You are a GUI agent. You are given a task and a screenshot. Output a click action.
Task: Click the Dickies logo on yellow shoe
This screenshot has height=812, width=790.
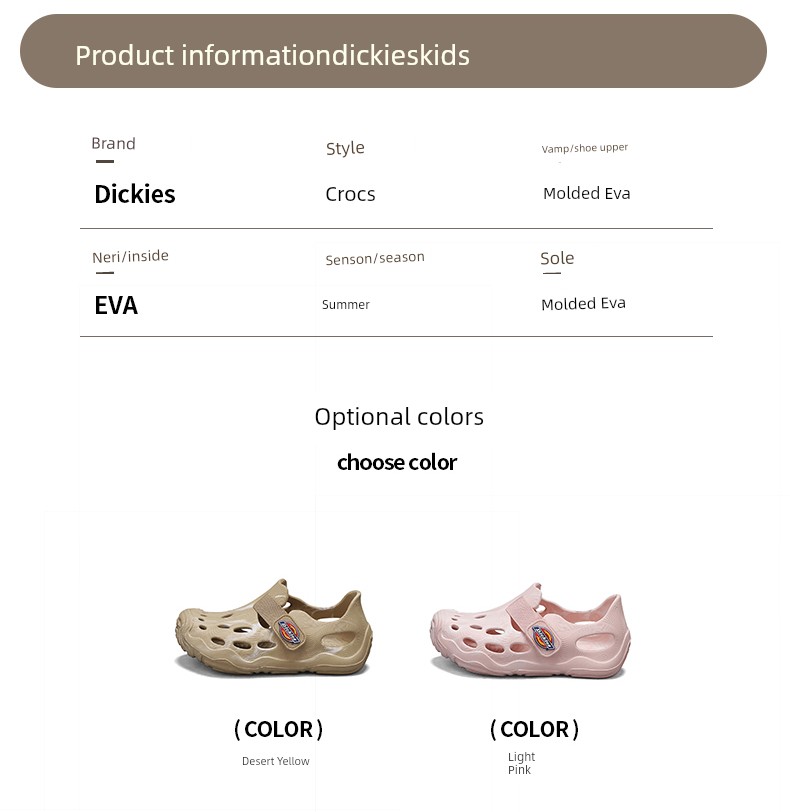(289, 632)
